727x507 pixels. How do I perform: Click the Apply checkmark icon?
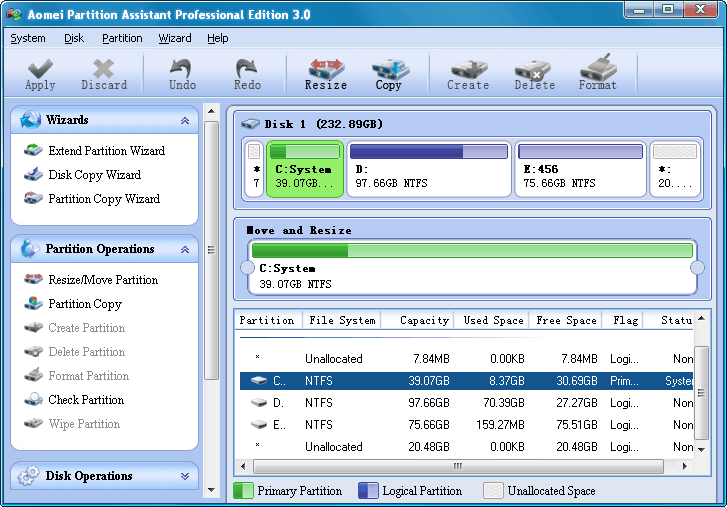click(40, 69)
